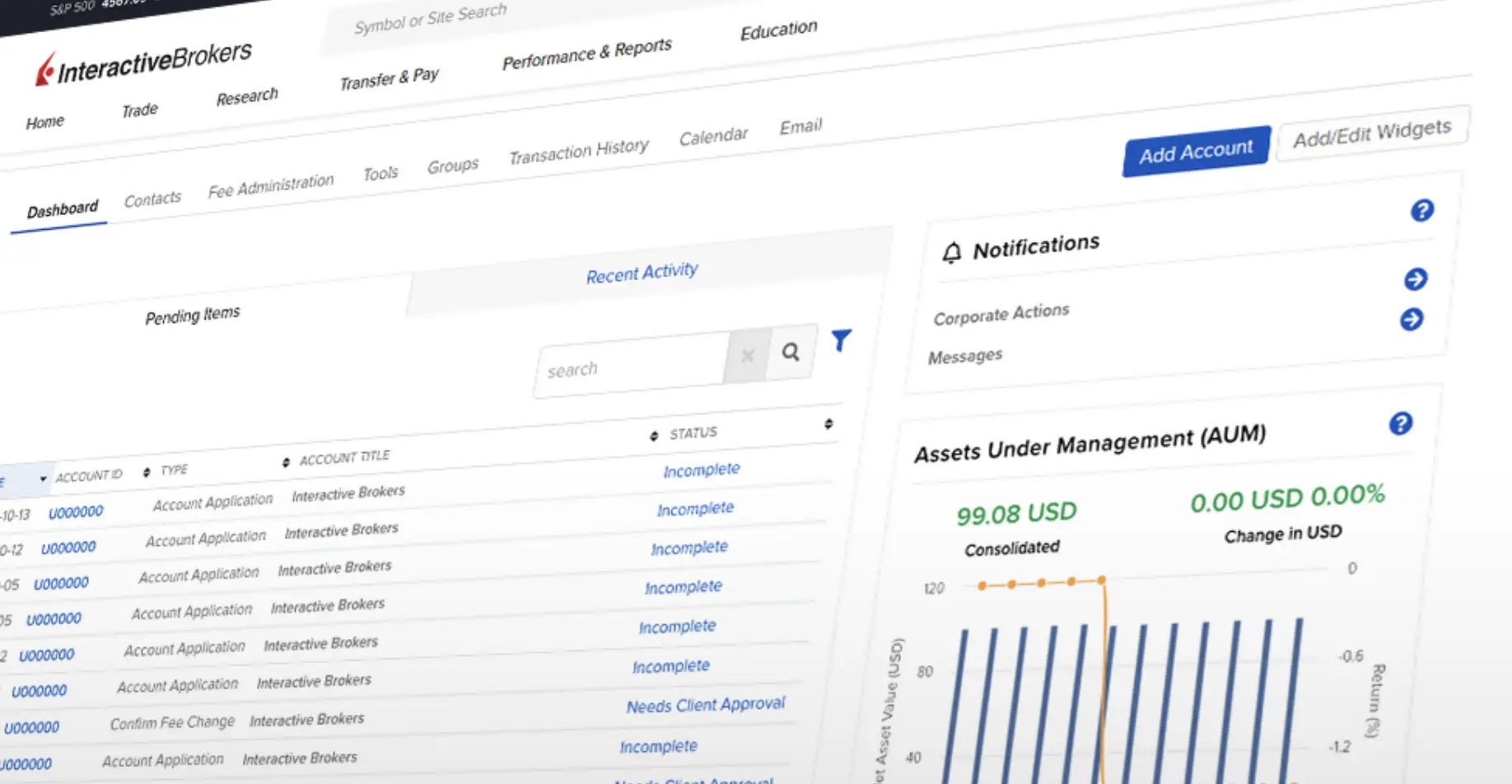Open the Transfer & Pay menu
Screen dimensions: 1512x784
390,78
